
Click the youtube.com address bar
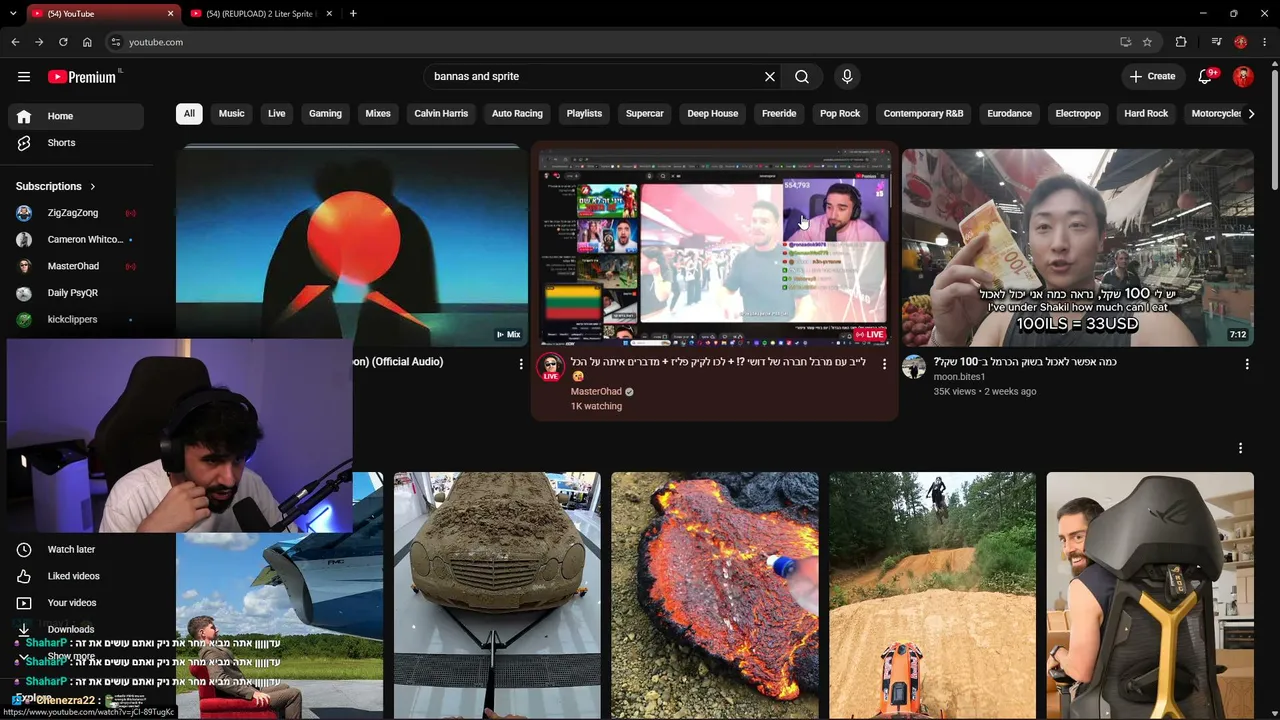pos(610,42)
